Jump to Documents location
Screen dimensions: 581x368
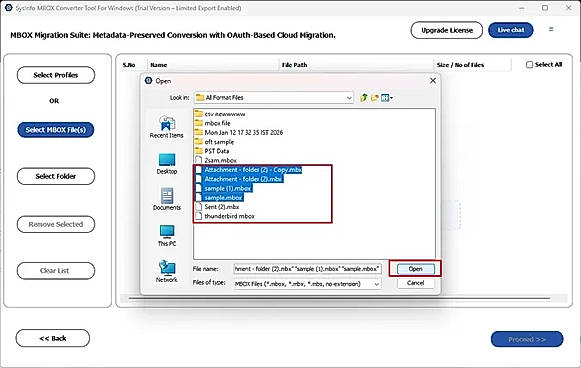click(167, 199)
